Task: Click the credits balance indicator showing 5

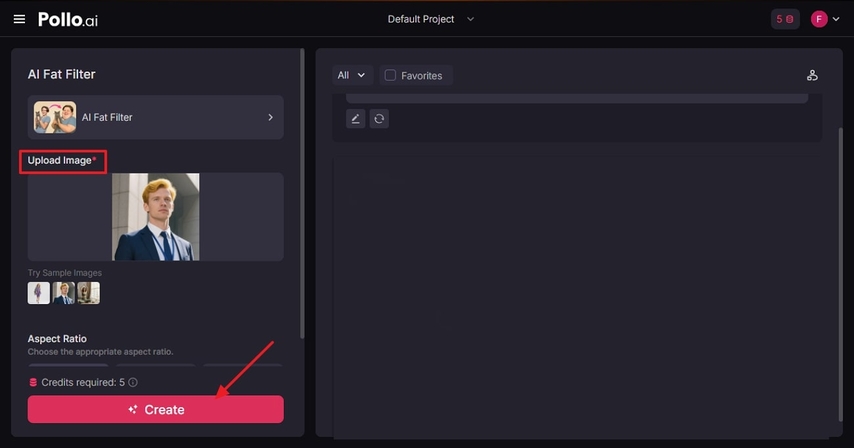Action: tap(785, 19)
